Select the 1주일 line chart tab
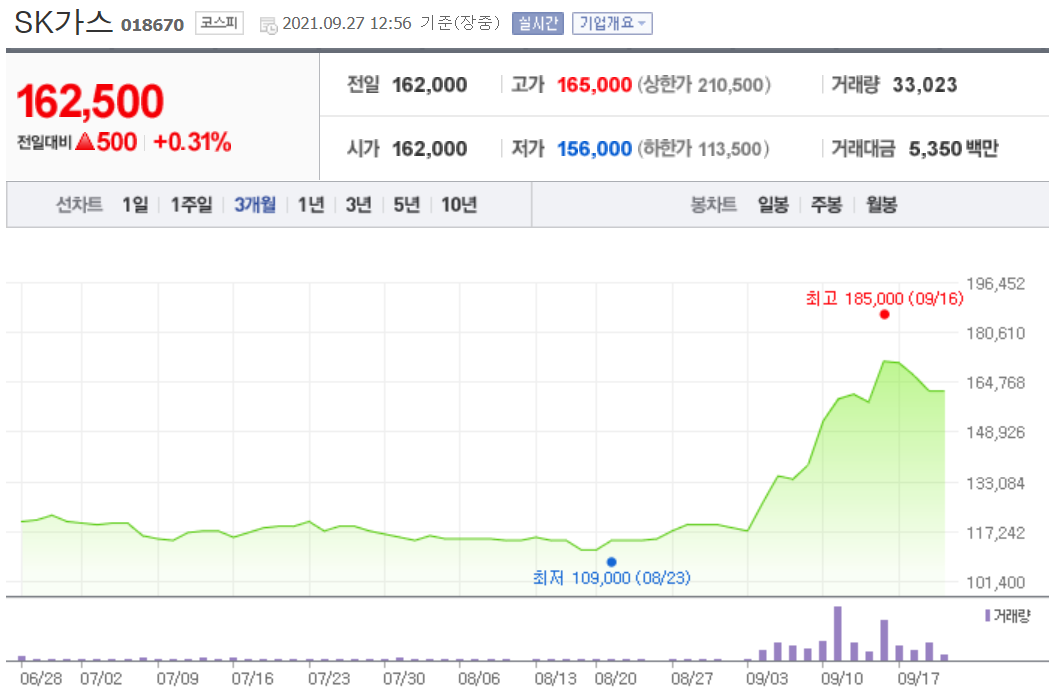The width and height of the screenshot is (1049, 695). [x=191, y=205]
